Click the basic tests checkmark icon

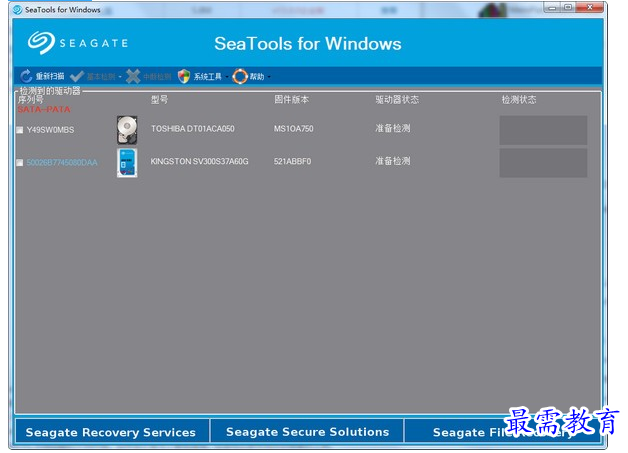tap(76, 76)
